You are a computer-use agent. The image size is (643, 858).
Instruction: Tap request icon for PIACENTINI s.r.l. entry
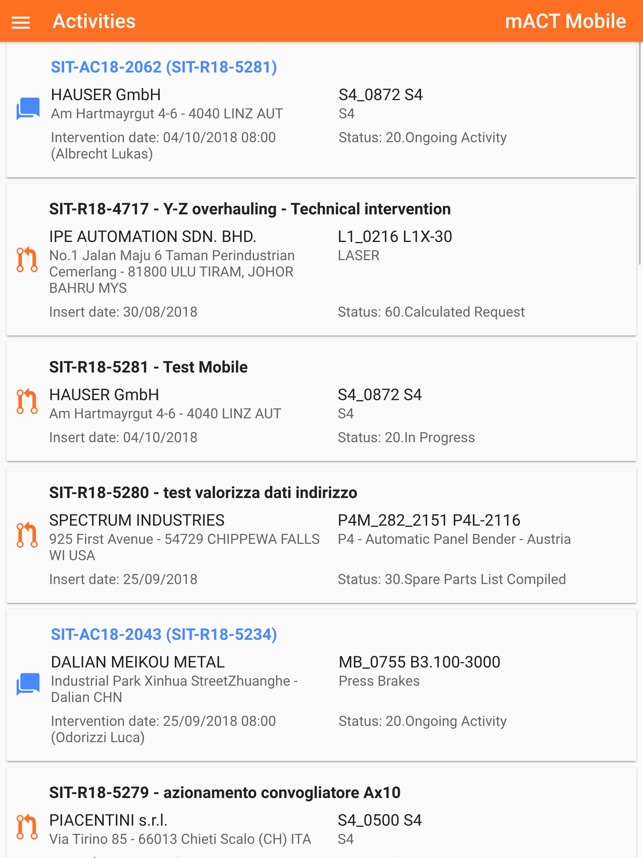tap(27, 827)
